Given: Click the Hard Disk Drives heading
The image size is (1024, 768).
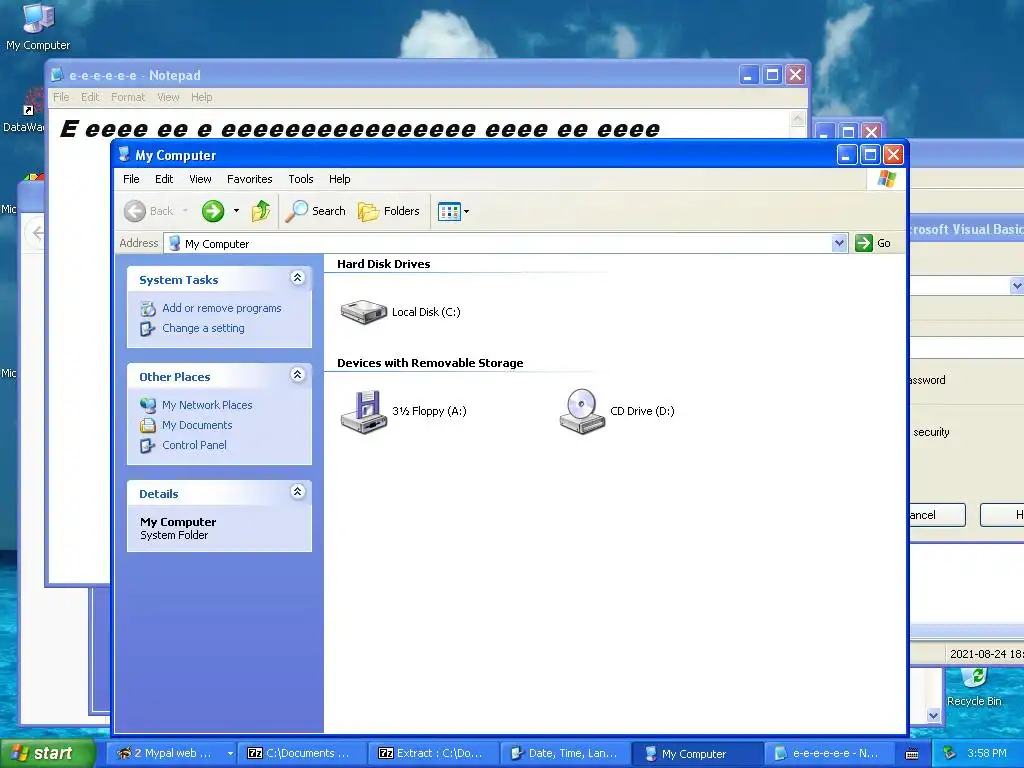Looking at the screenshot, I should click(383, 264).
